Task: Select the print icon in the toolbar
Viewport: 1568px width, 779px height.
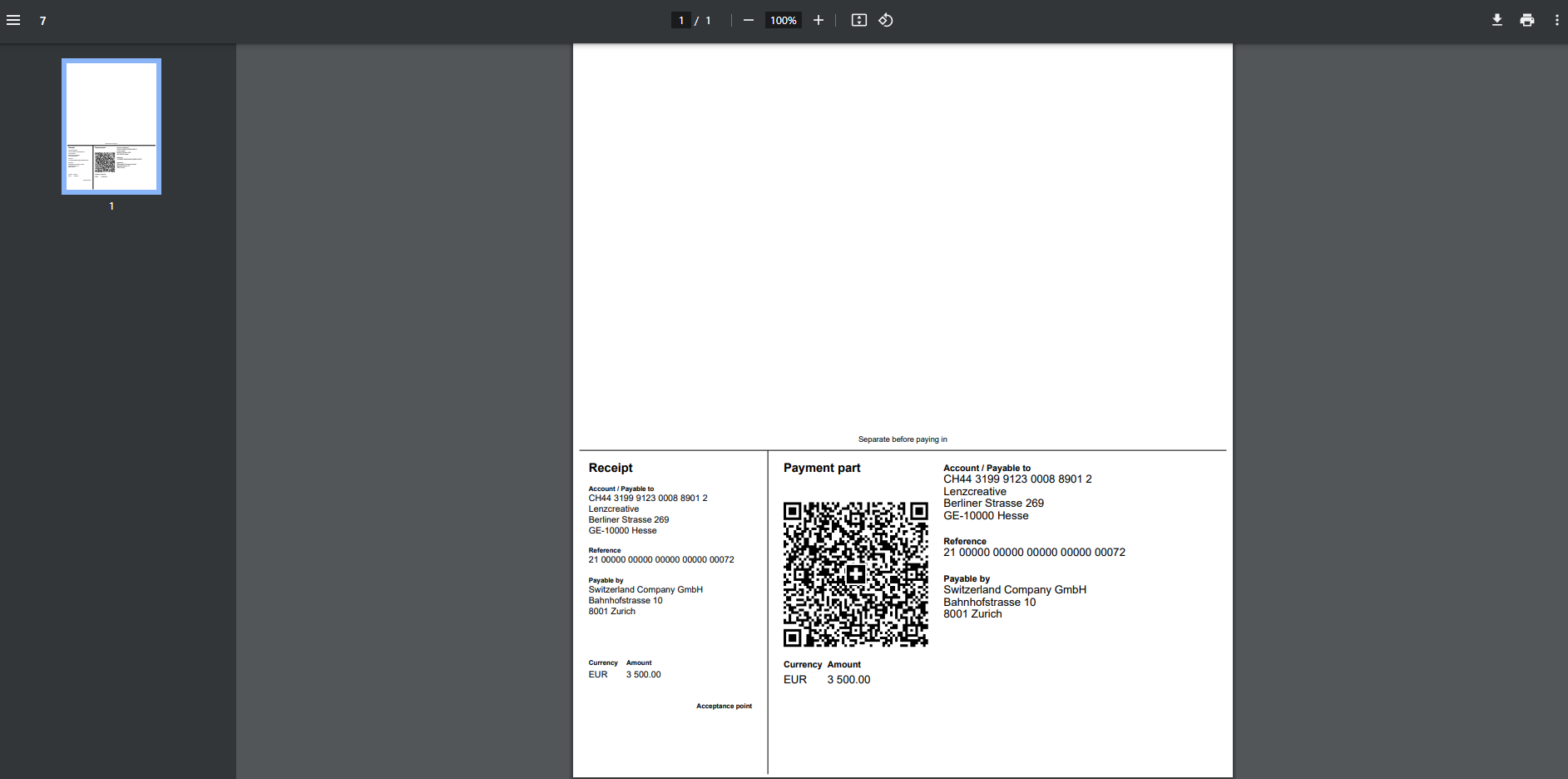Action: point(1526,19)
